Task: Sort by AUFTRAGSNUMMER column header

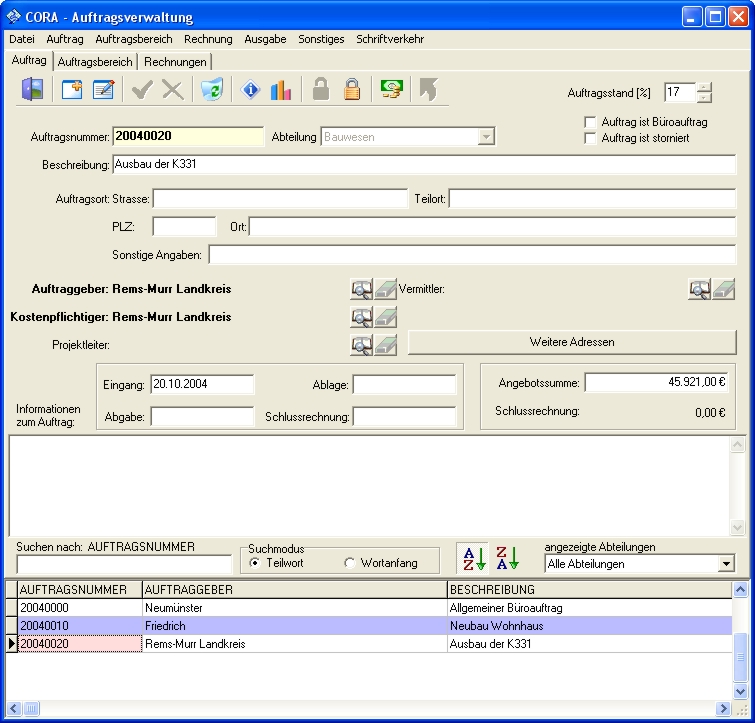Action: pos(79,590)
